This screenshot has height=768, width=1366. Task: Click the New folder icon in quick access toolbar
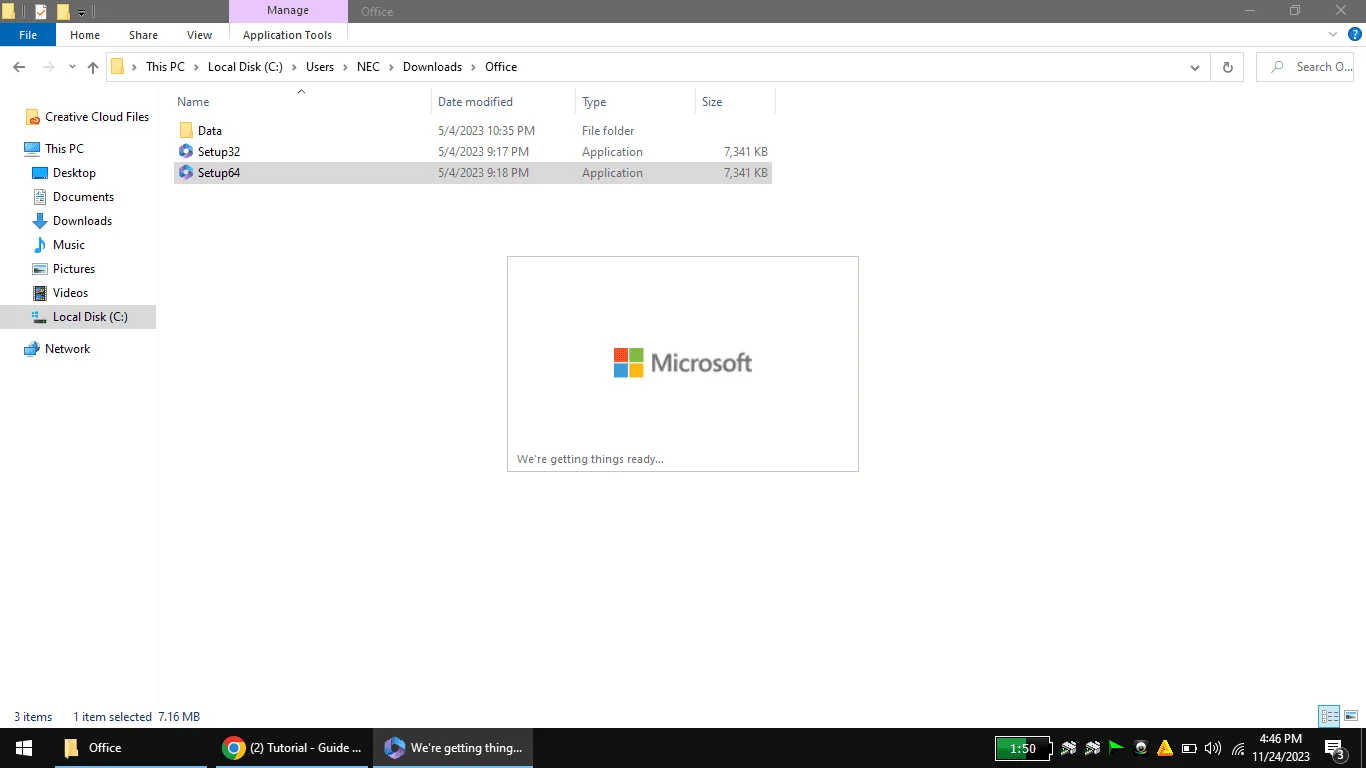point(63,12)
